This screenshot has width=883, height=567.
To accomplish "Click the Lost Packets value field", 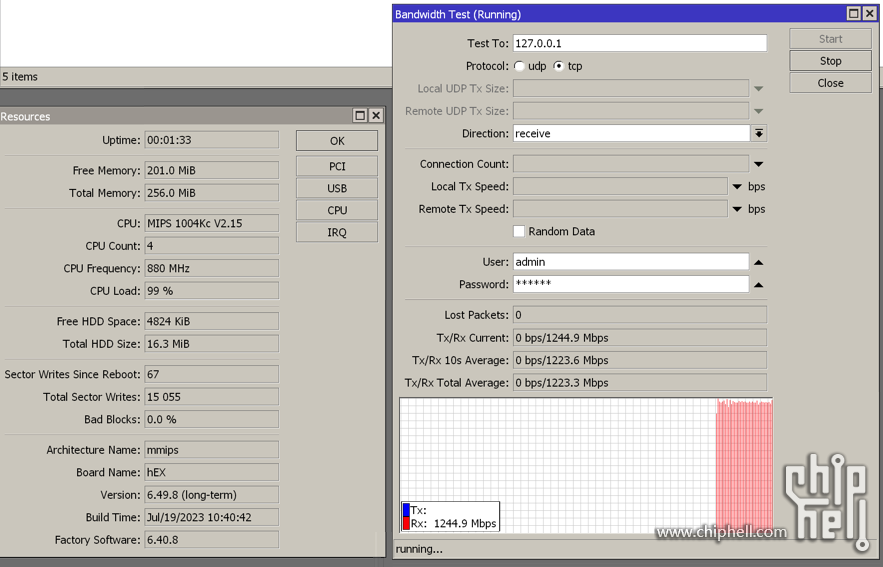I will pyautogui.click(x=640, y=315).
